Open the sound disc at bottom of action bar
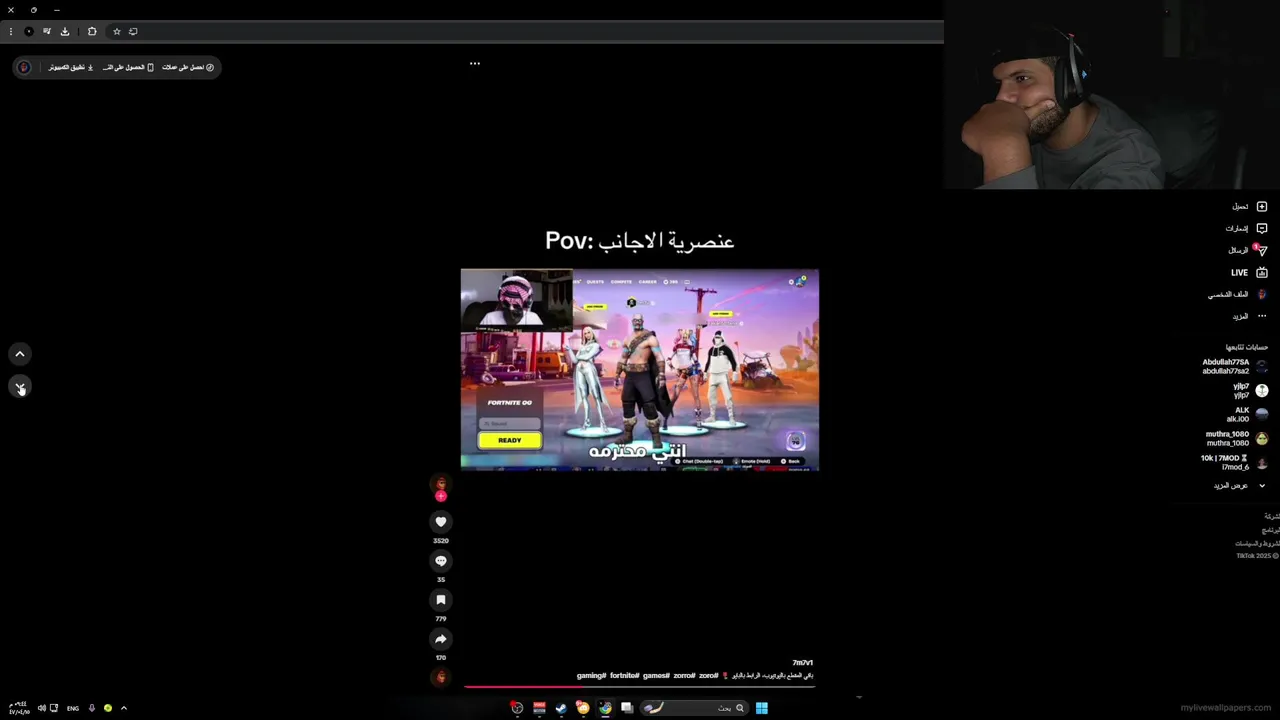Screen dimensions: 1280x720 (x=441, y=678)
